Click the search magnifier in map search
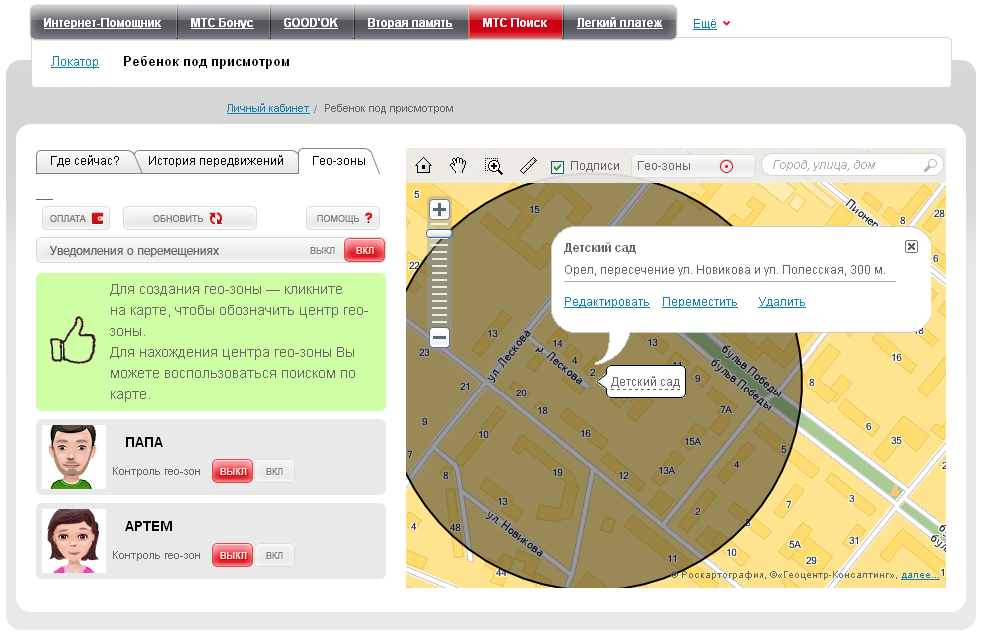Image resolution: width=985 pixels, height=635 pixels. coord(930,165)
